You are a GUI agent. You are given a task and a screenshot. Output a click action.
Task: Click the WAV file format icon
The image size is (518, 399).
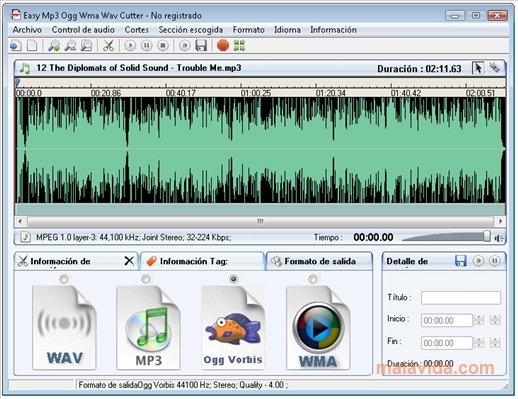64,327
